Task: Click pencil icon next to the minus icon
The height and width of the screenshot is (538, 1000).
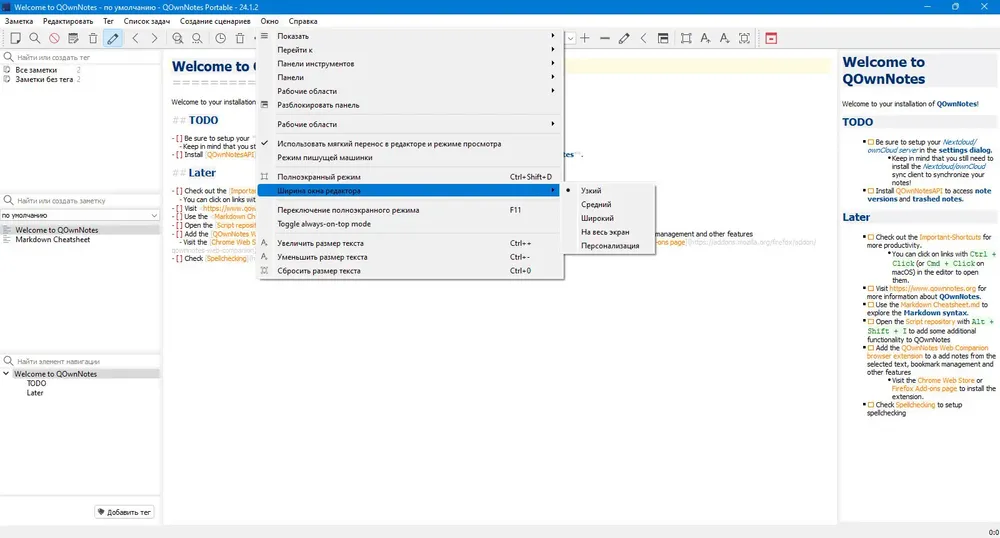Action: coord(624,38)
